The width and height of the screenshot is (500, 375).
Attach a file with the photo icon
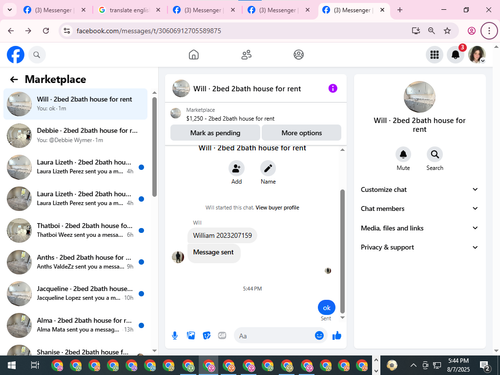click(191, 336)
